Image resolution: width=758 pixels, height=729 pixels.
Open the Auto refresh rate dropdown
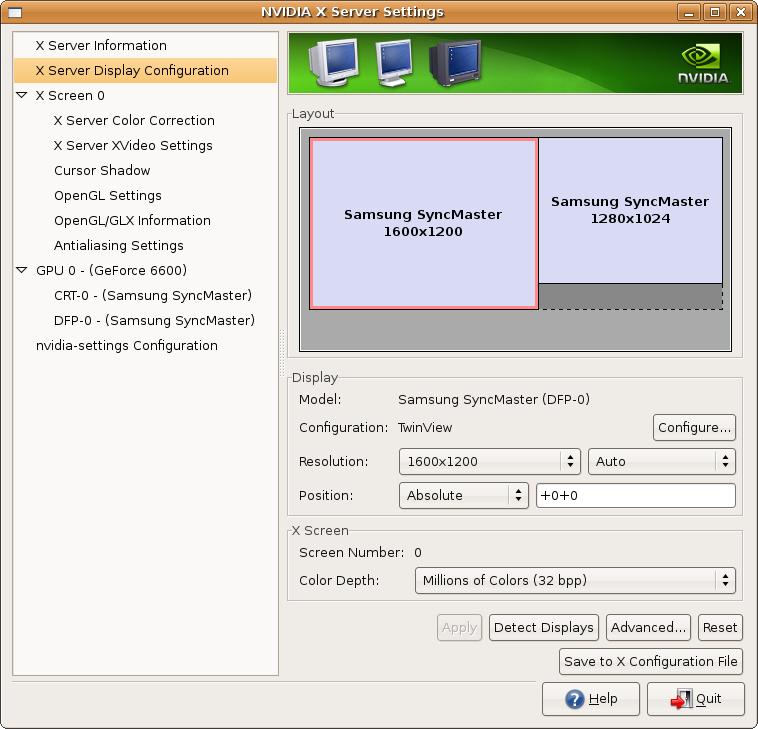coord(661,462)
